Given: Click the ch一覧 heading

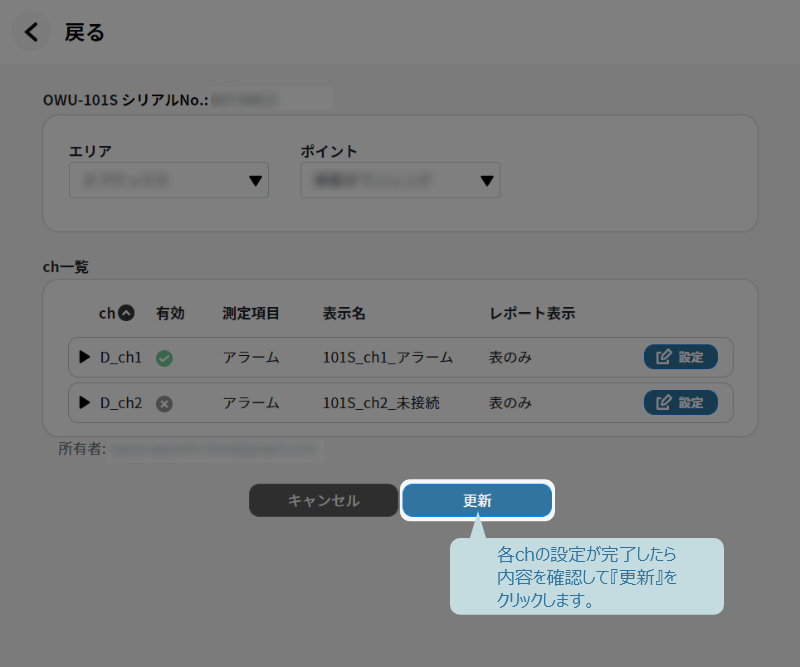Looking at the screenshot, I should [x=66, y=266].
